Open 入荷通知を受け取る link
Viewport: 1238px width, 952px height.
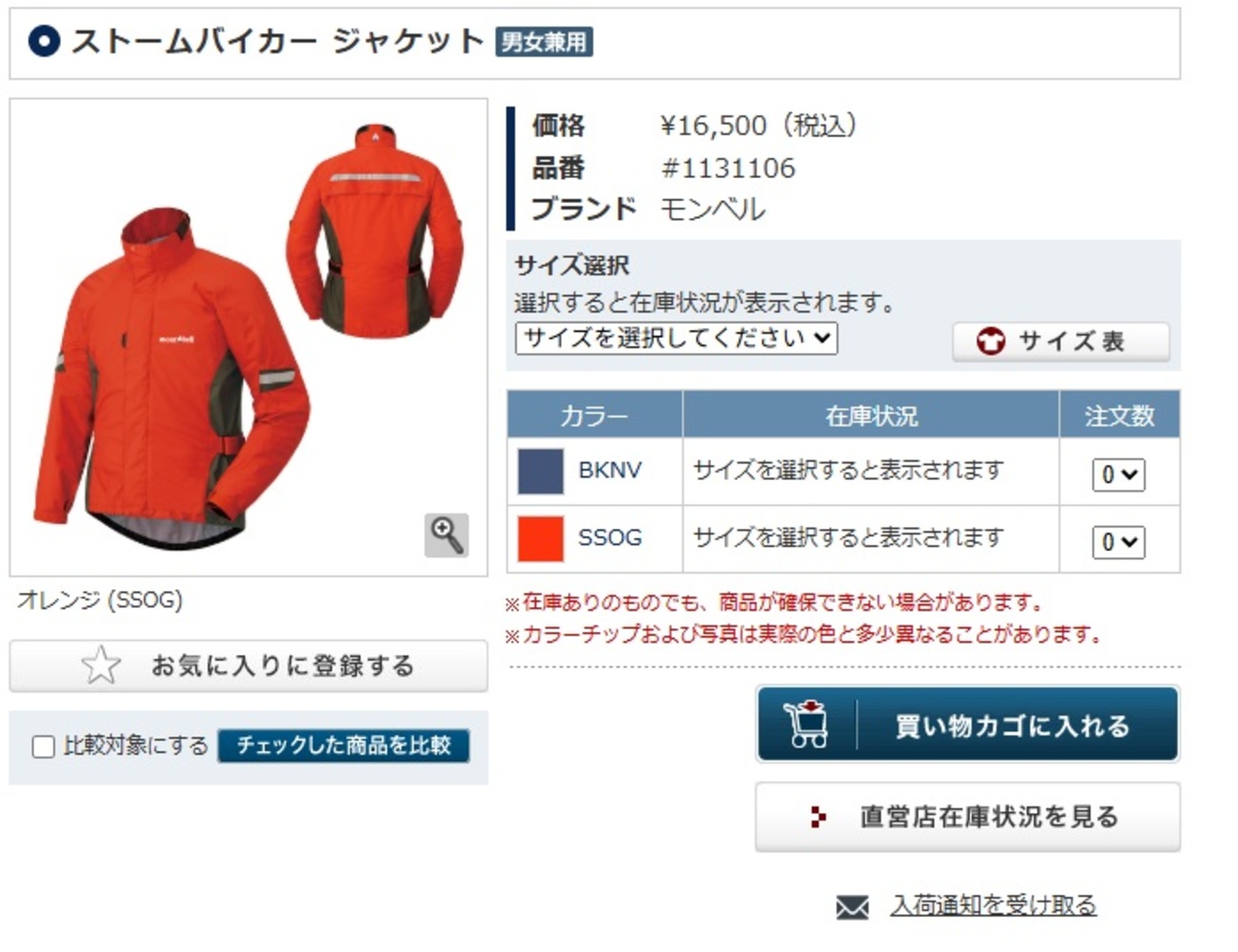(993, 905)
